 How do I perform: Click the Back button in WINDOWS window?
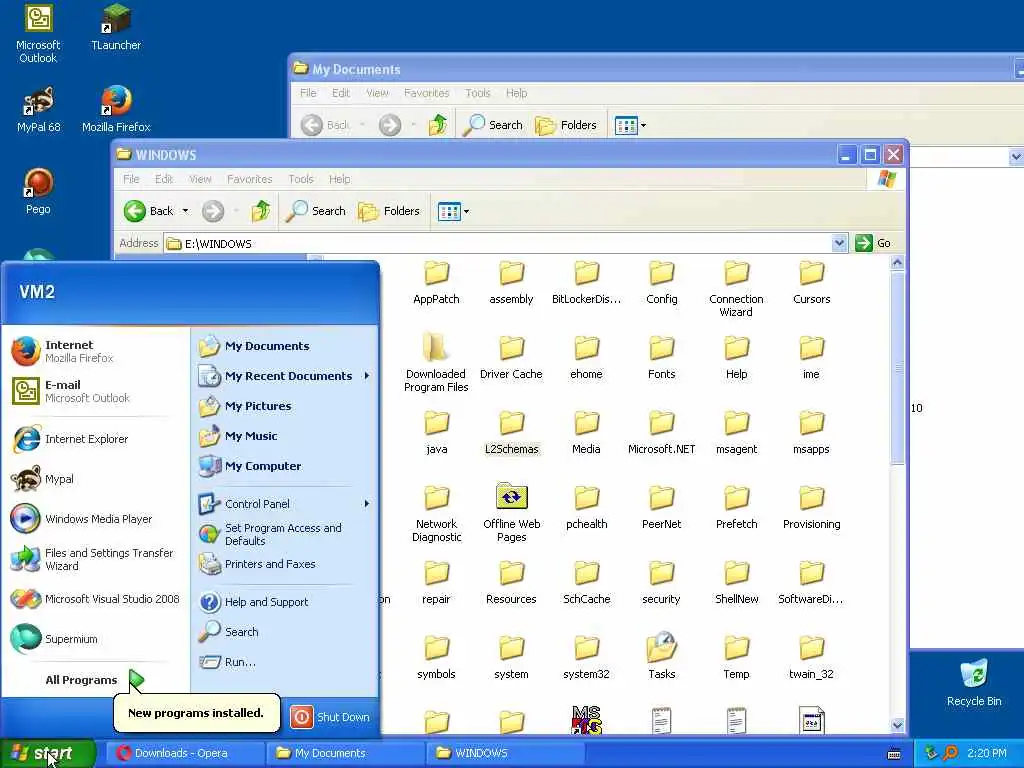149,211
